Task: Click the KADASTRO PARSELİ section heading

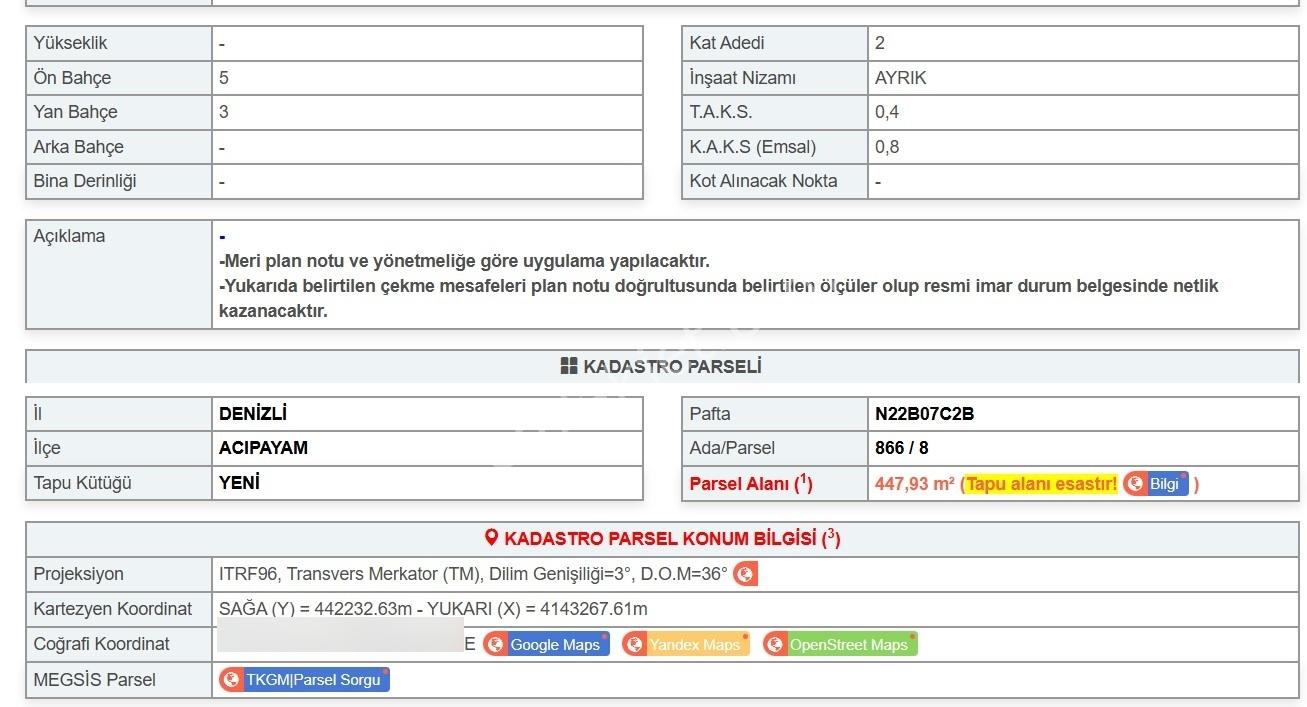Action: 672,367
